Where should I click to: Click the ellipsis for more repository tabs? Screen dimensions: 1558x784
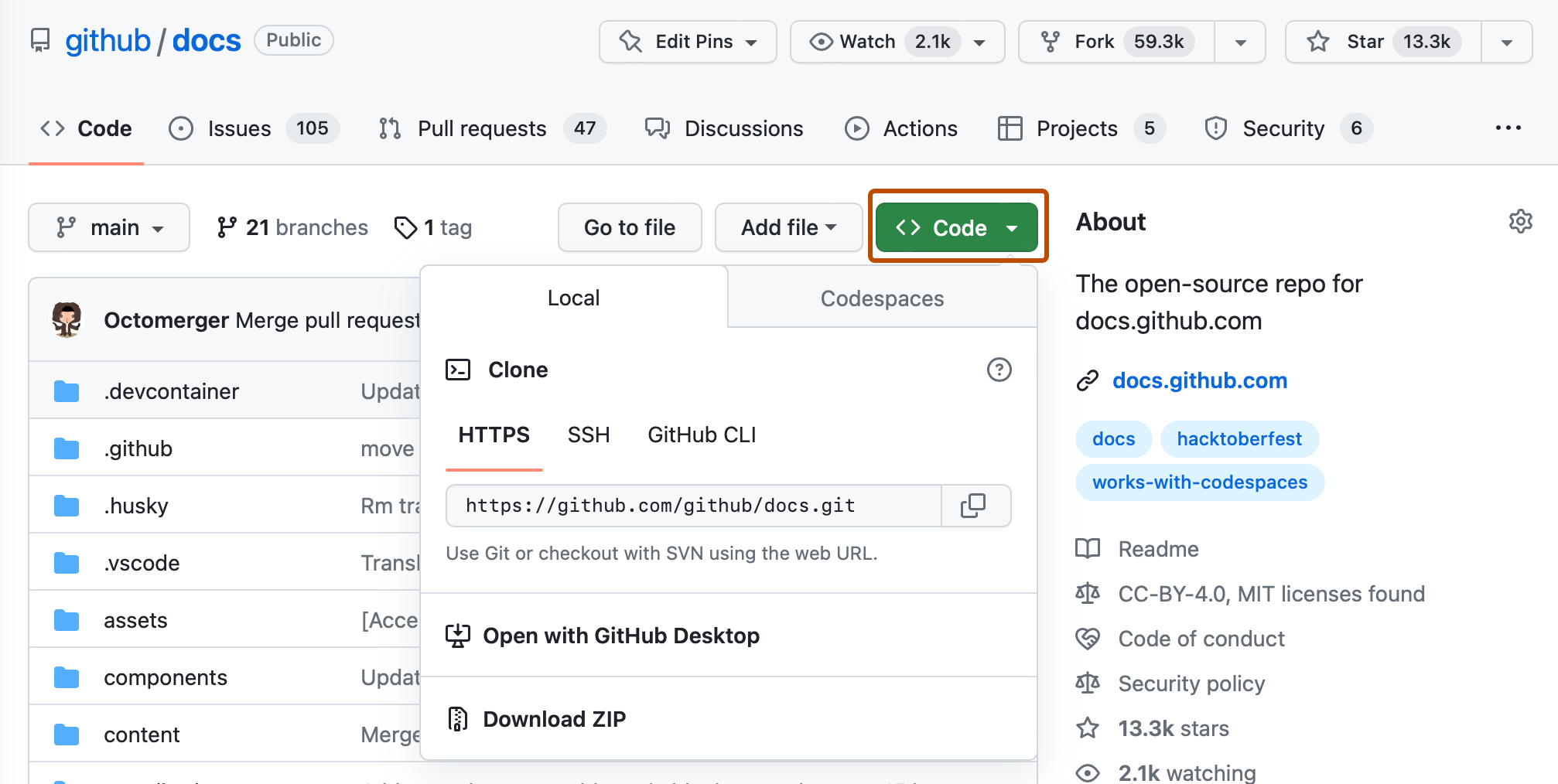[1507, 128]
